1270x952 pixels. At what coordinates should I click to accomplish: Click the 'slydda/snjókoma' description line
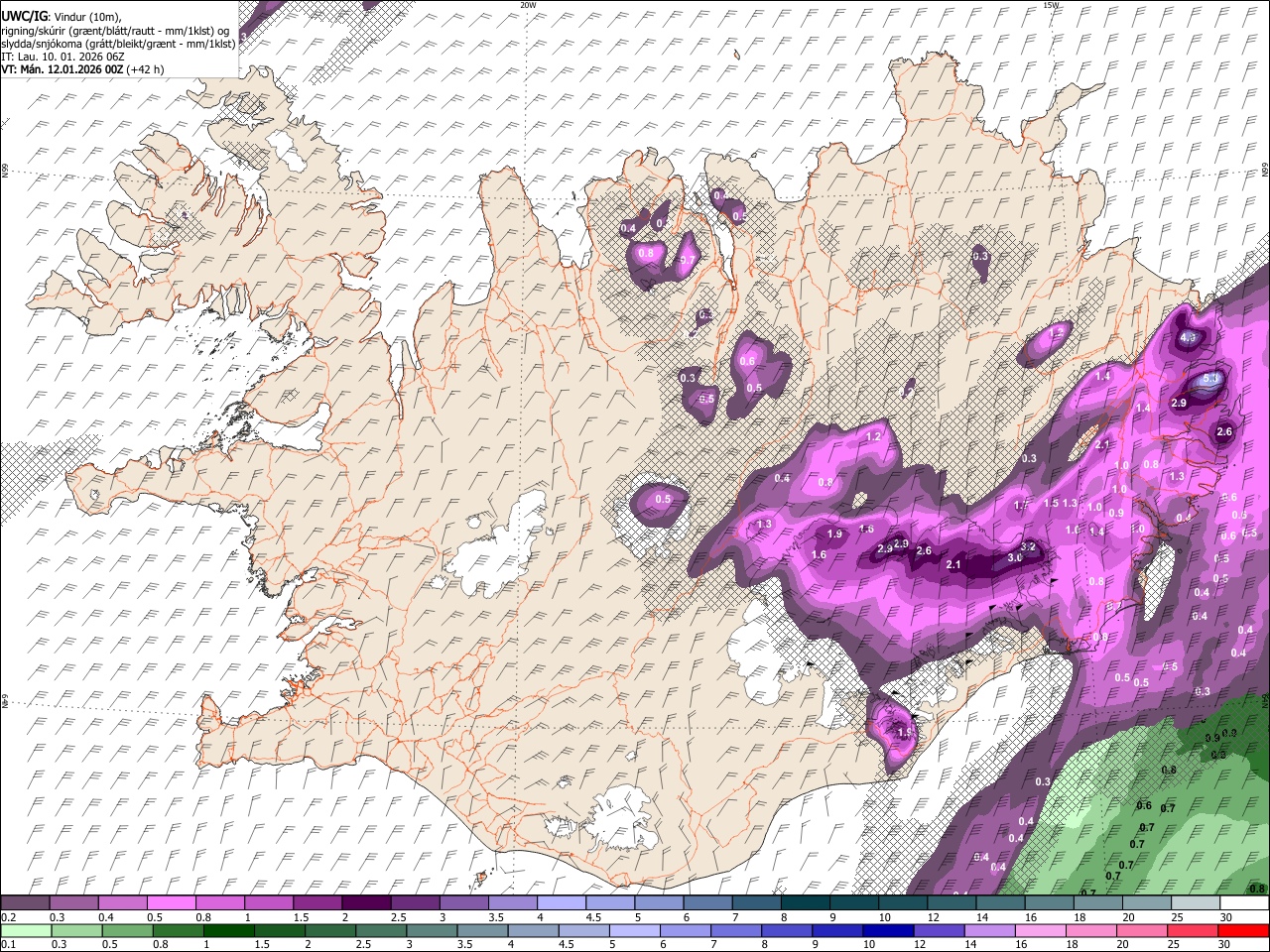click(x=118, y=44)
